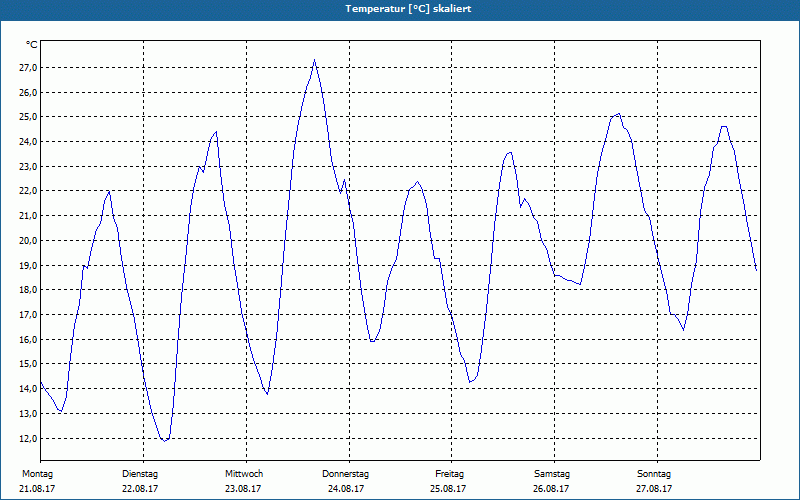Click the week's highest temperature peak above 27,0
800x500 pixels.
(x=314, y=61)
